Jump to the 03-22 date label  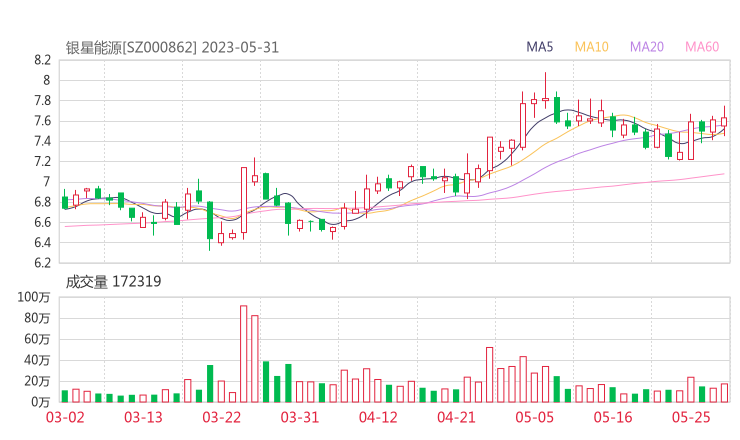pos(221,417)
